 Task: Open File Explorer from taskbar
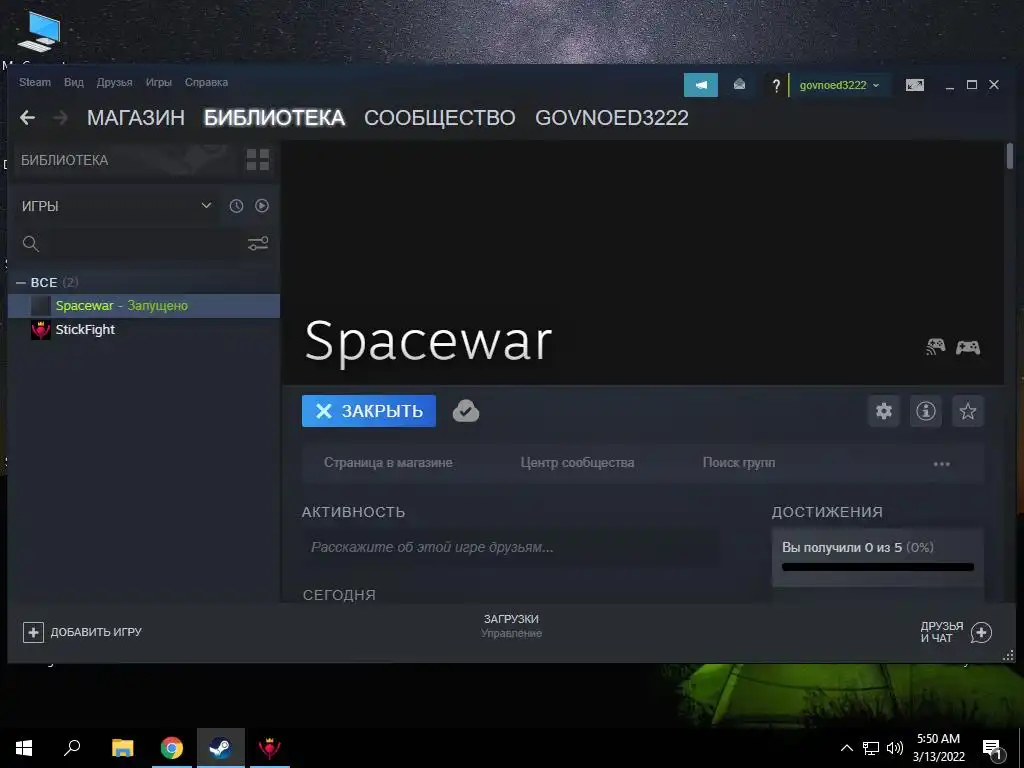click(x=122, y=748)
